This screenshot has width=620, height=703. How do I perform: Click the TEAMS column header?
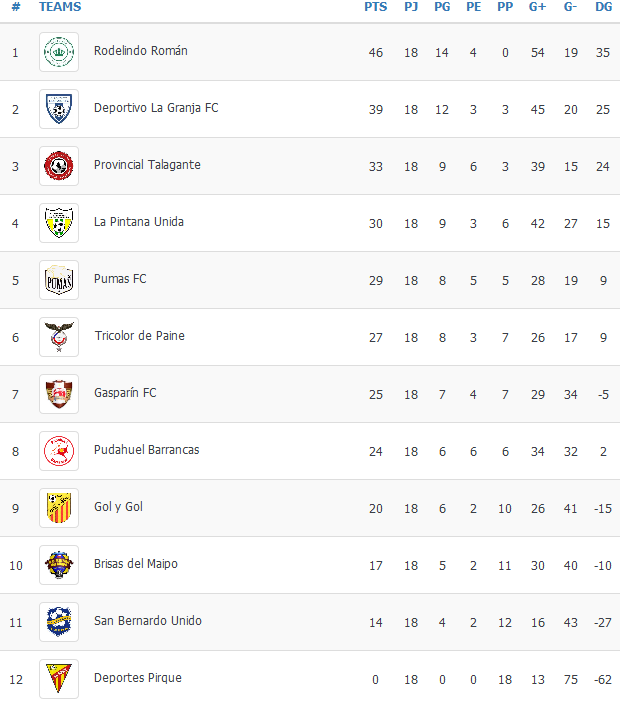60,7
